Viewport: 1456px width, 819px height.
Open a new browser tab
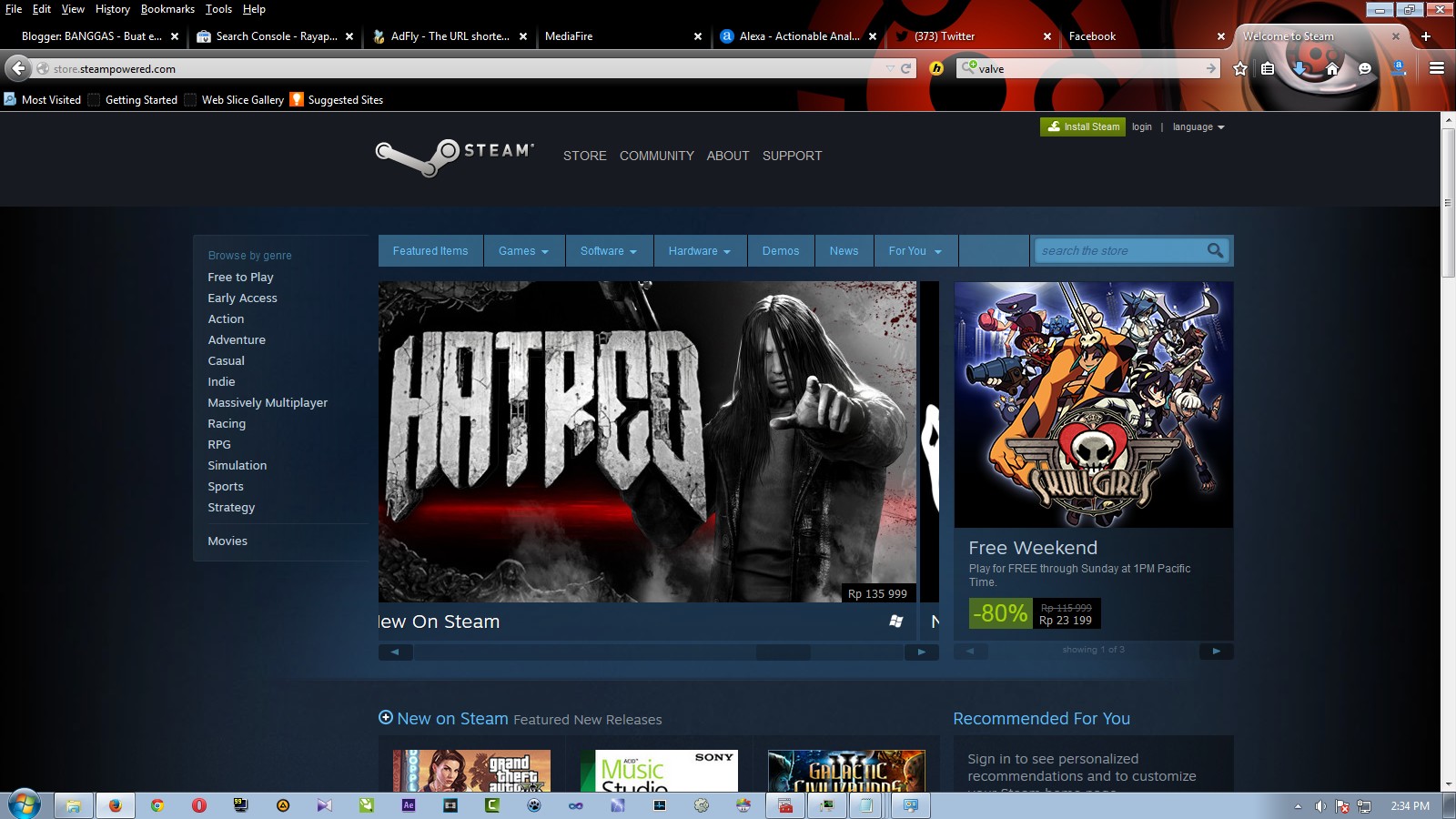click(x=1426, y=36)
